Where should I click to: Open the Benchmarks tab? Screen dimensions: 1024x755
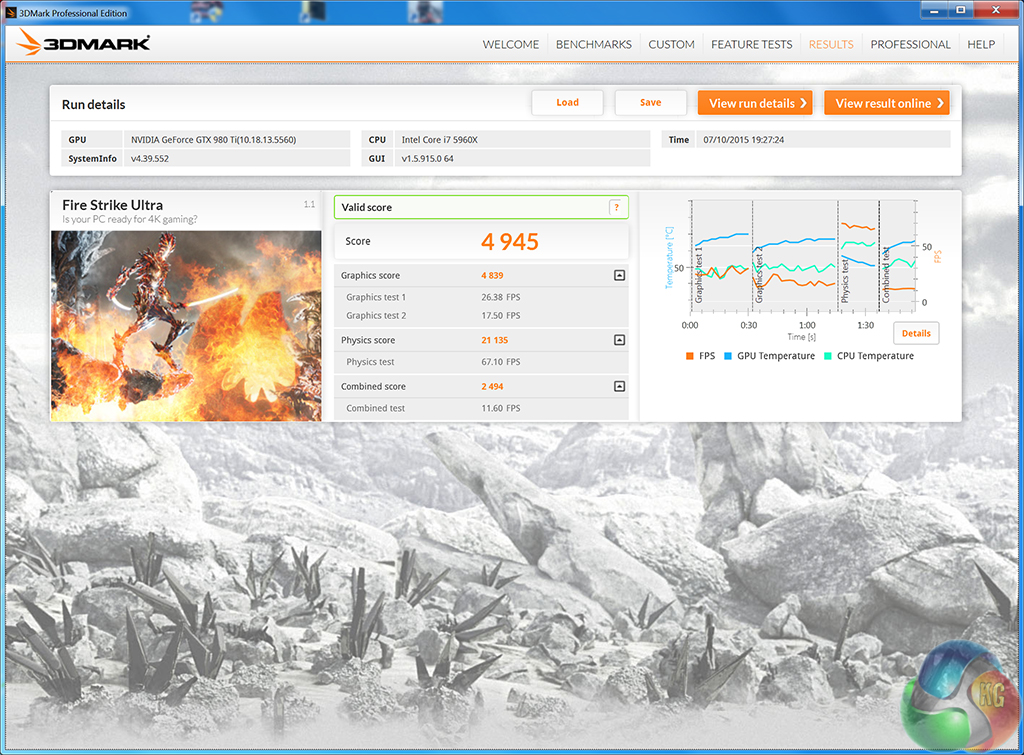593,44
